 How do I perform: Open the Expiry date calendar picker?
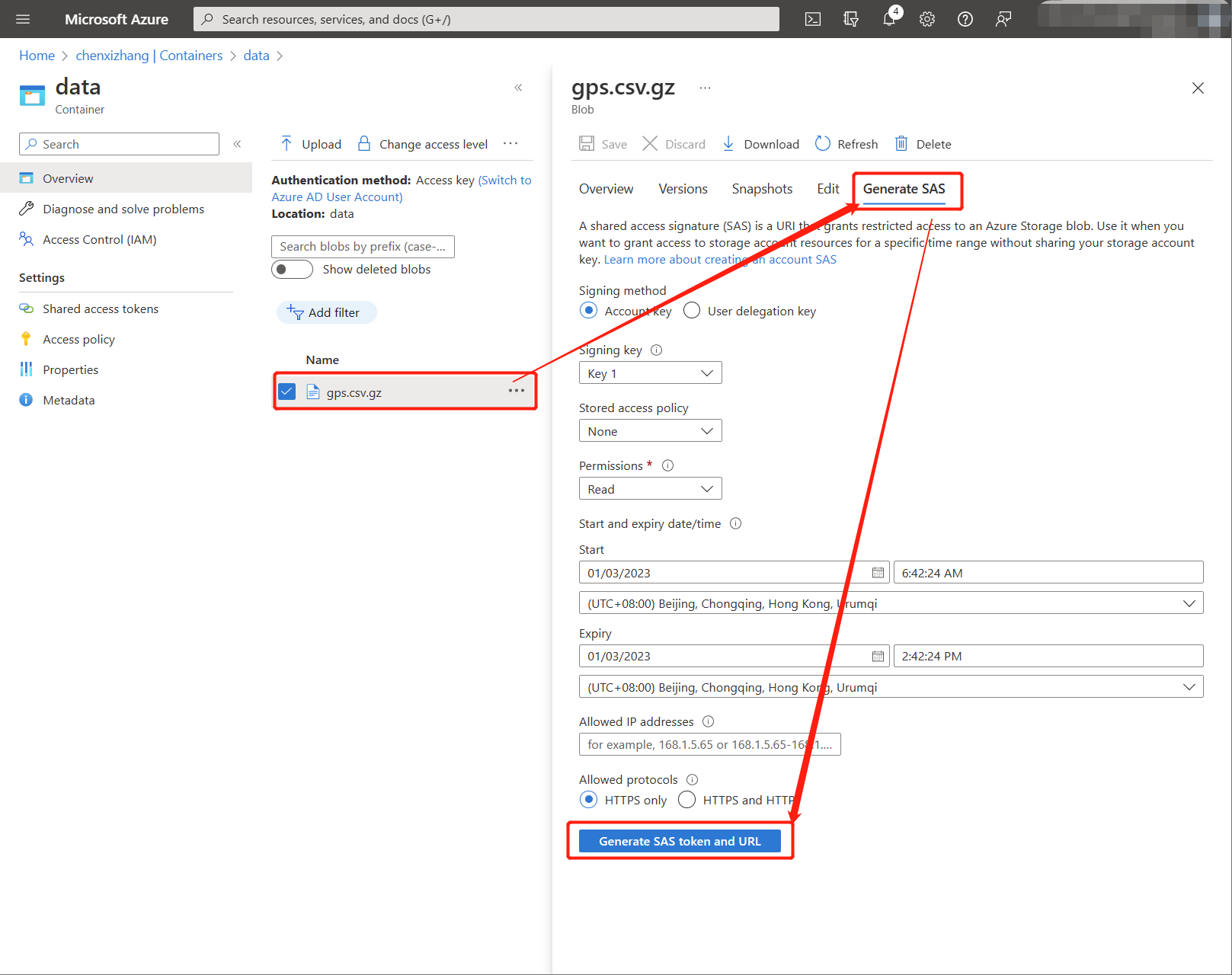[x=878, y=656]
